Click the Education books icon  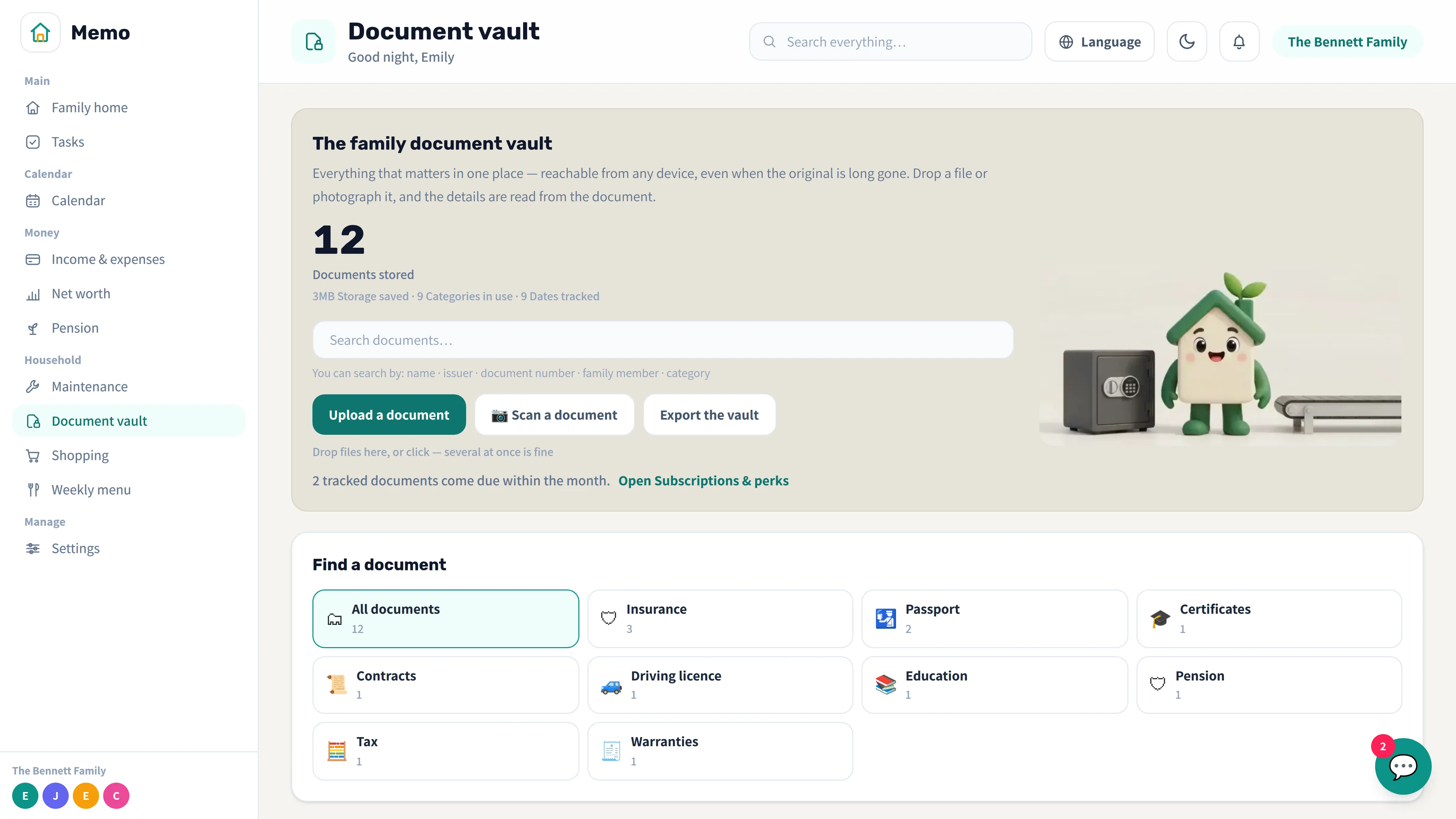(x=886, y=685)
